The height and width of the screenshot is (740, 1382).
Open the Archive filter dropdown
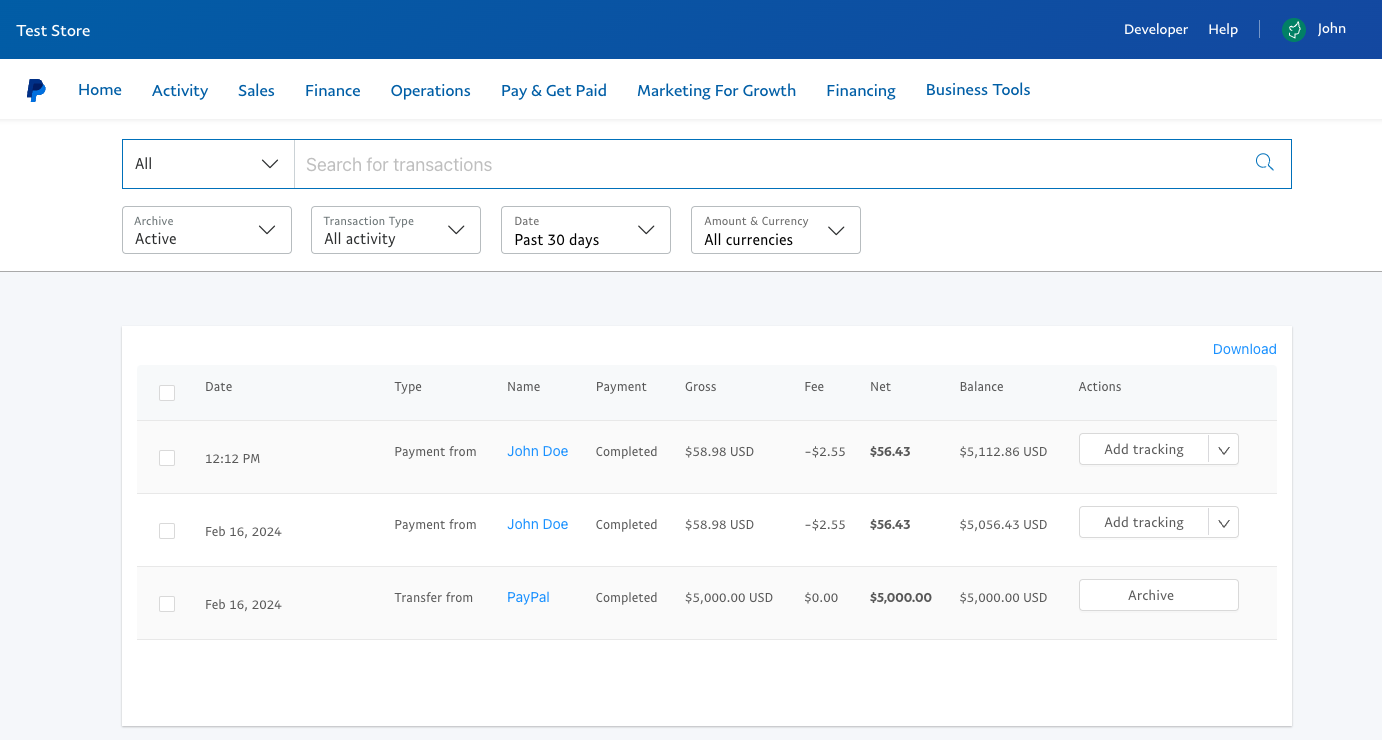pos(207,230)
